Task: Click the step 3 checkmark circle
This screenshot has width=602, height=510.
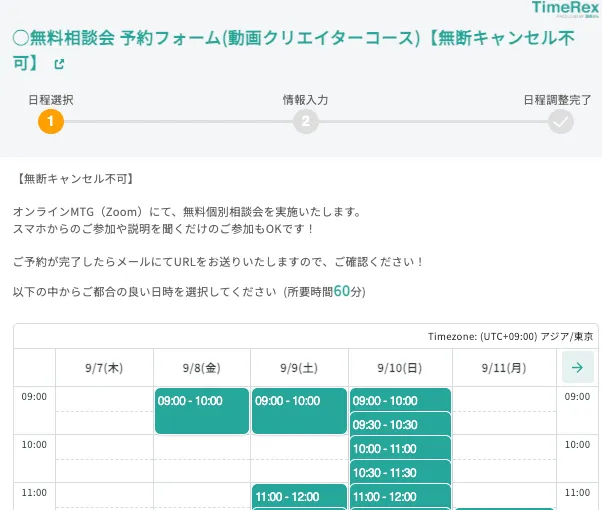Action: coord(561,121)
